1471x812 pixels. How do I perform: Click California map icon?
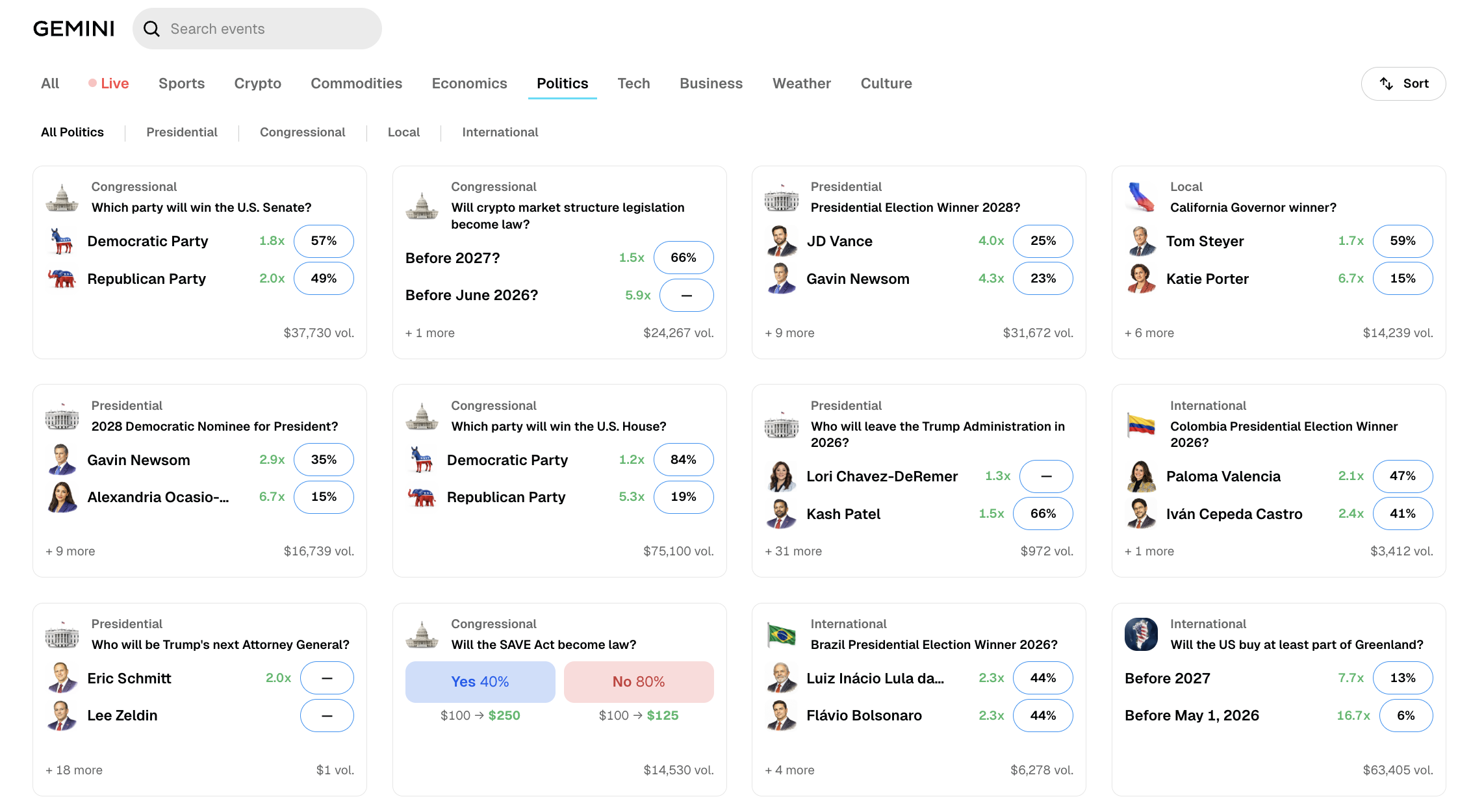pos(1141,197)
